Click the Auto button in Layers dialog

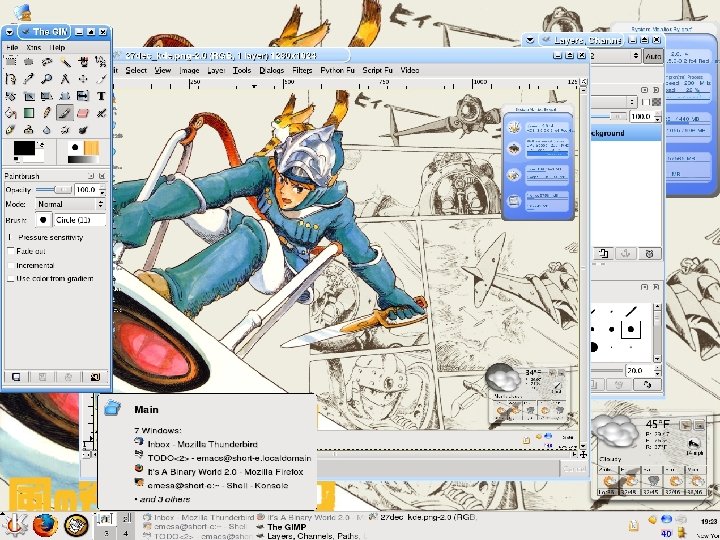click(x=653, y=56)
